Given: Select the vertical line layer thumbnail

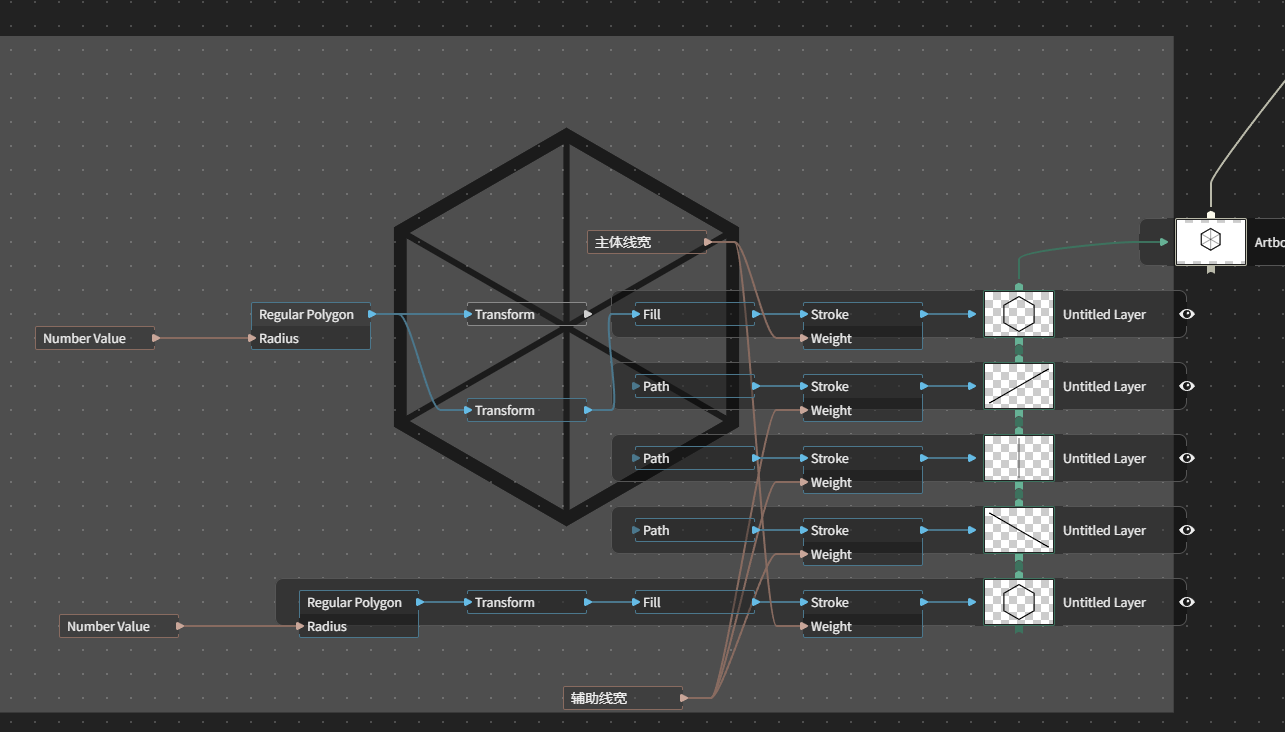Looking at the screenshot, I should (x=1019, y=458).
